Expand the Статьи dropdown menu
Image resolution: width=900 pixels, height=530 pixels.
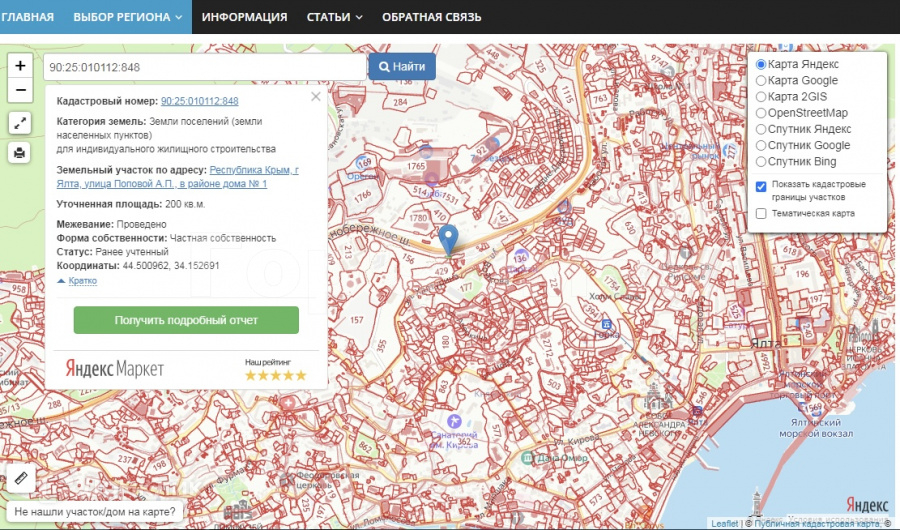tap(334, 17)
